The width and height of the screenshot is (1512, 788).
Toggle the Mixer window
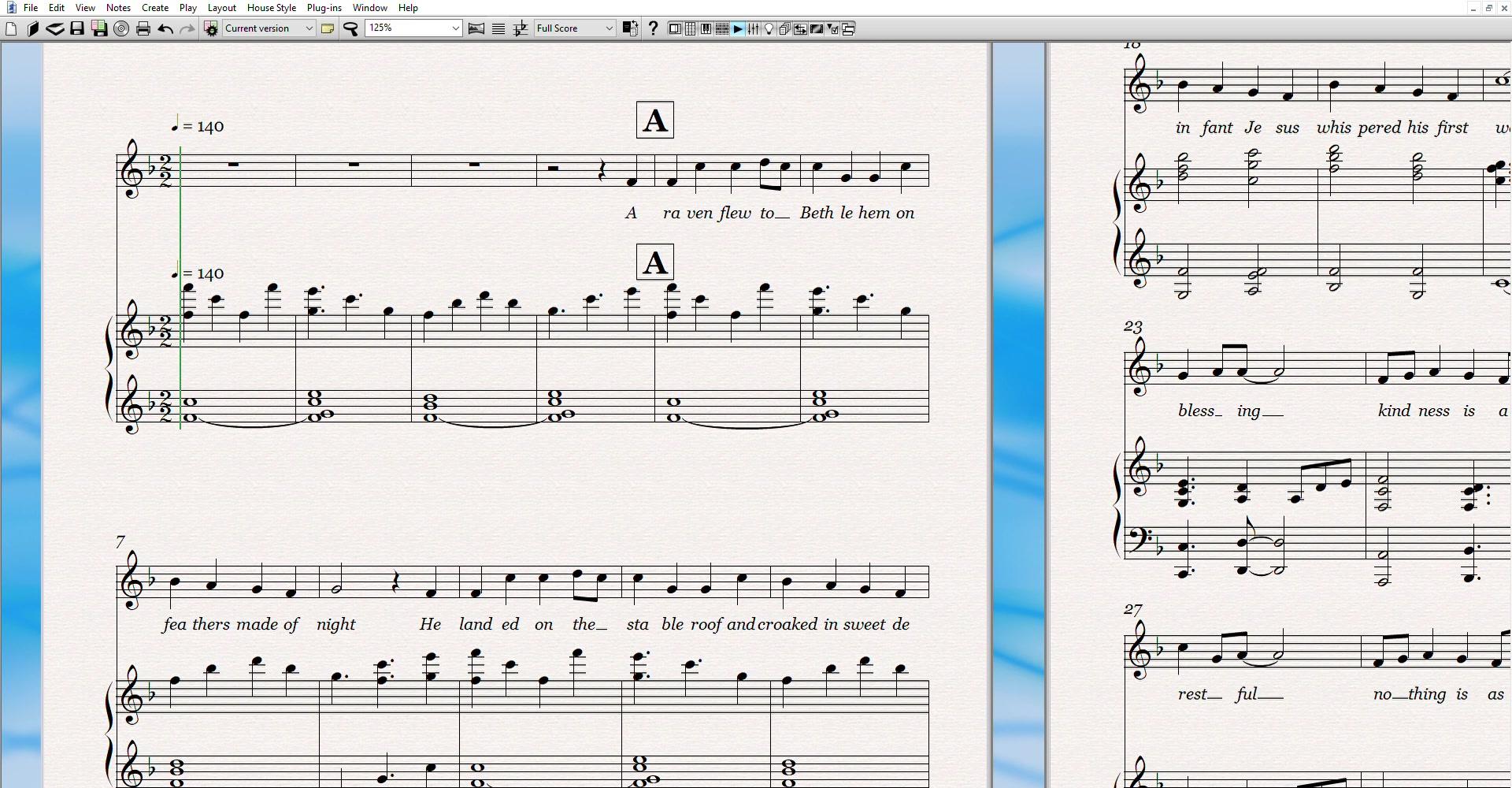[754, 29]
